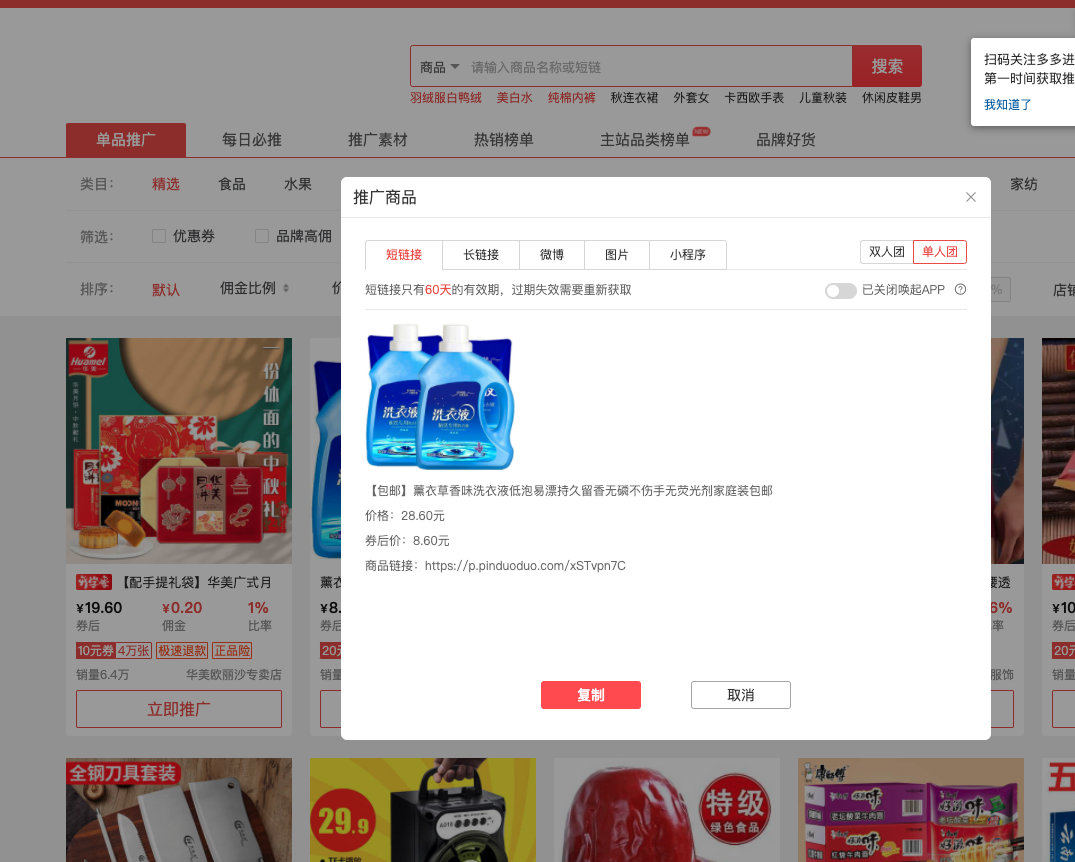Focus the product search input field
Screen dimensions: 1075x862
[x=658, y=67]
